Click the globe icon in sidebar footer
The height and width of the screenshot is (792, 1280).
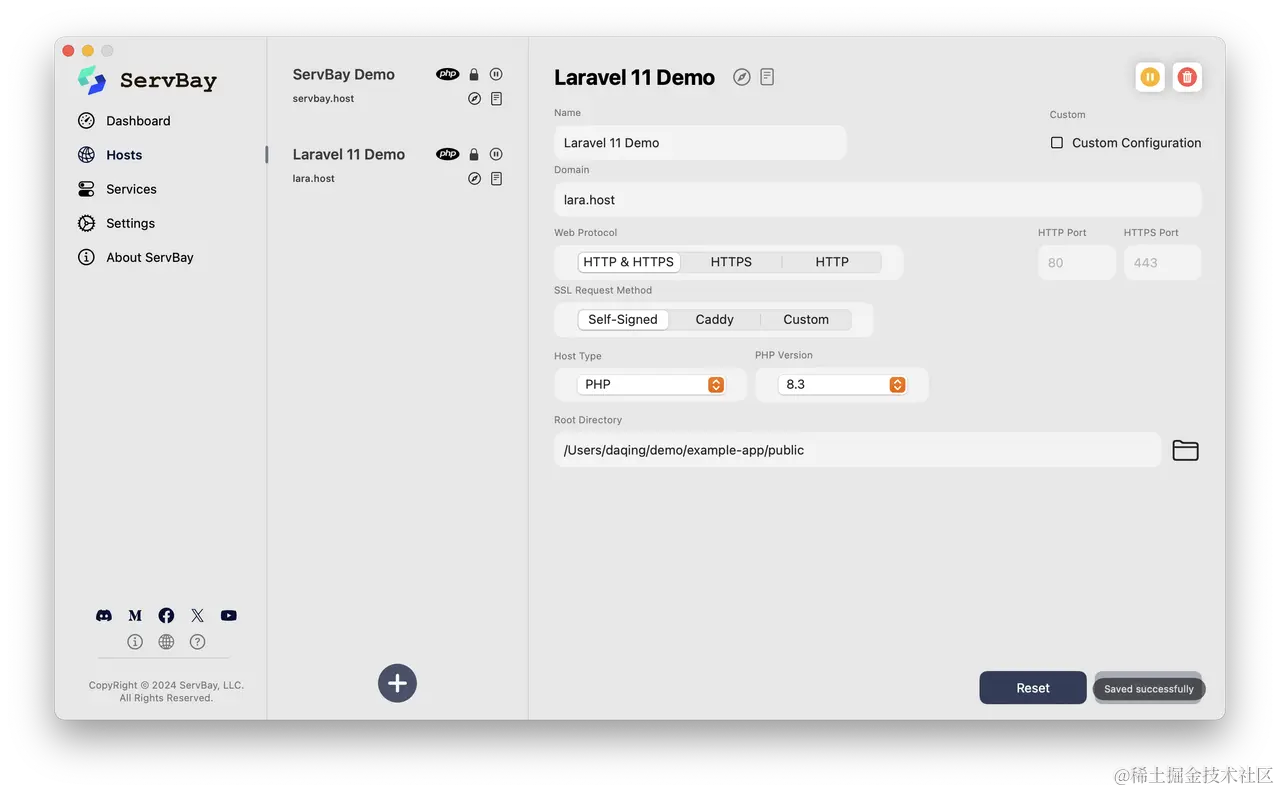point(166,642)
